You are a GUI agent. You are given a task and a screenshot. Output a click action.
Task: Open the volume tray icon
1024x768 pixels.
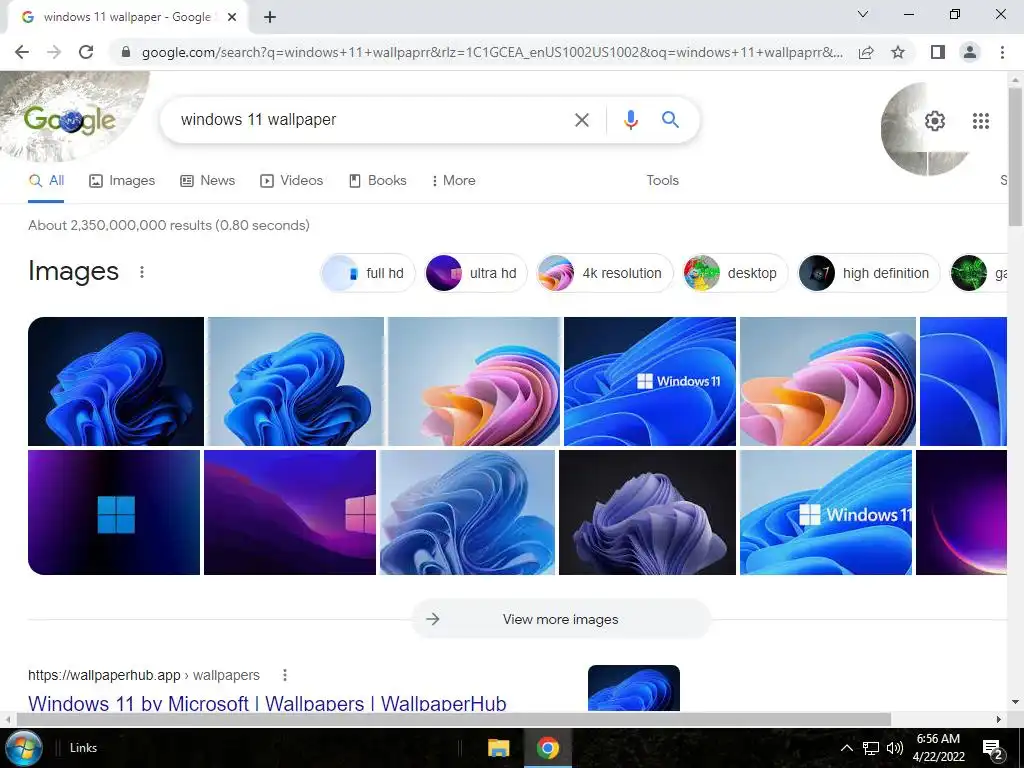pos(895,748)
